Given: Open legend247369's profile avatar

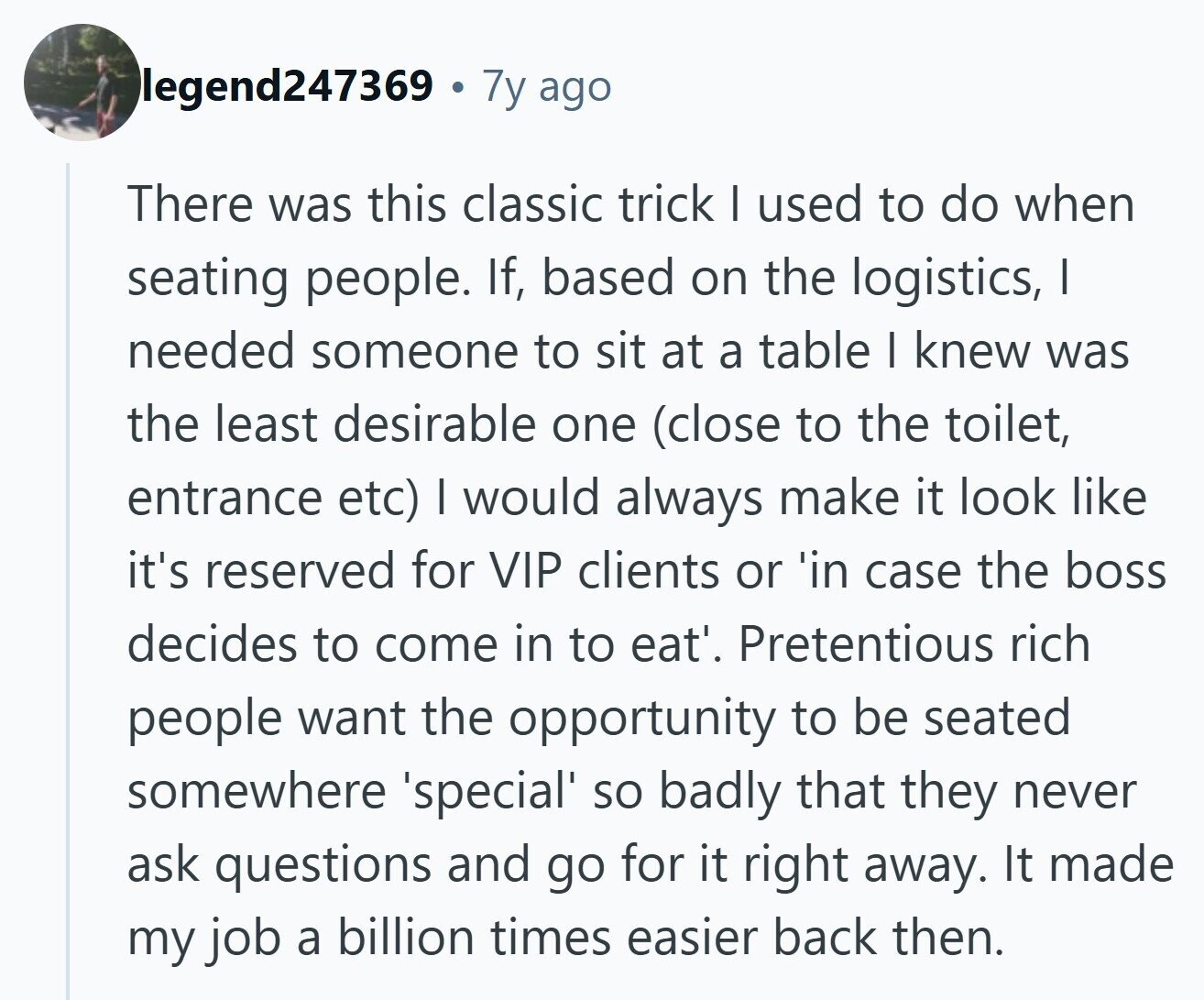Looking at the screenshot, I should pos(82,83).
